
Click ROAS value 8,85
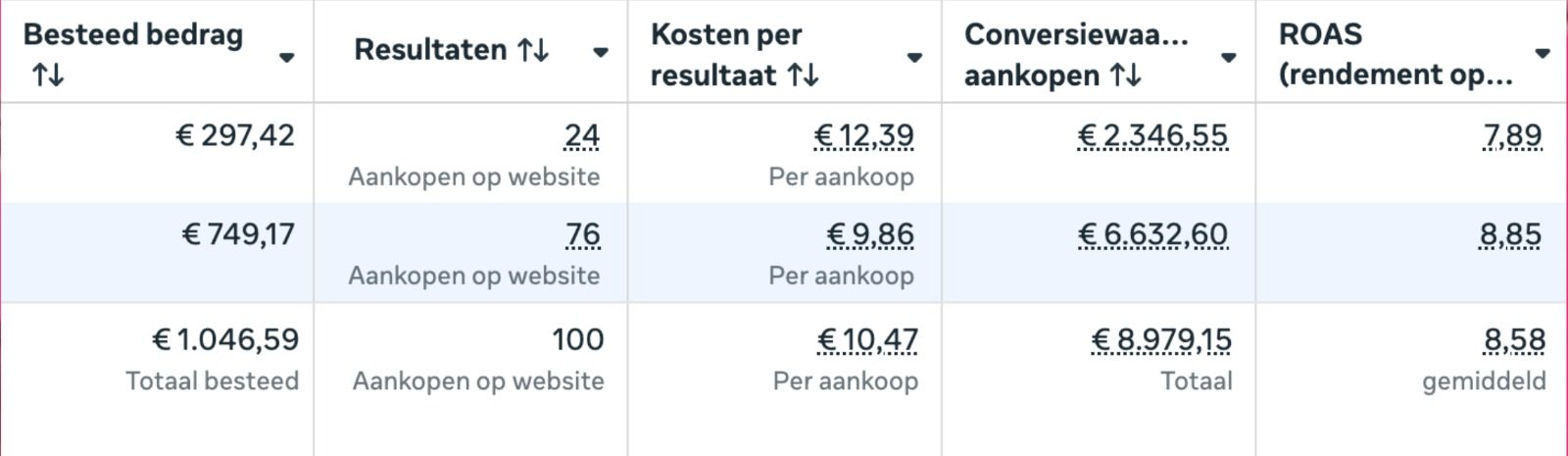coord(1510,234)
